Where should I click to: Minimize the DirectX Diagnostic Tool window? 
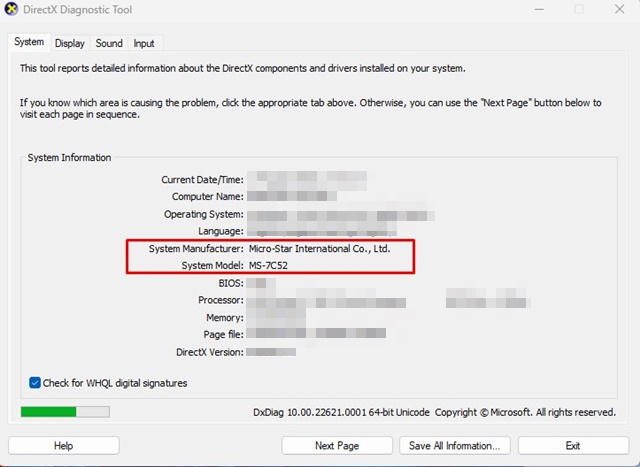[x=539, y=9]
